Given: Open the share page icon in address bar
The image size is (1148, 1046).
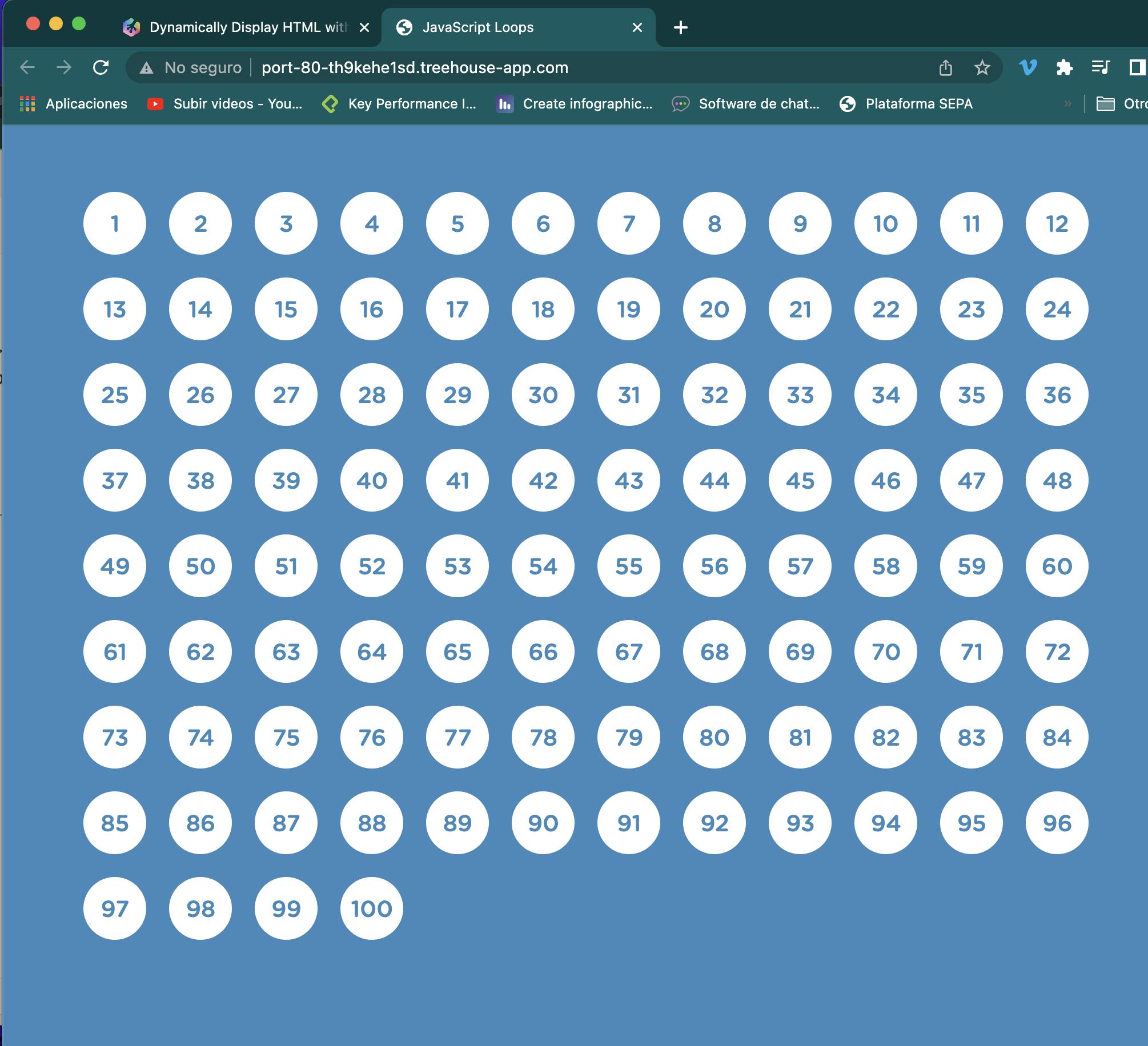Looking at the screenshot, I should 946,67.
